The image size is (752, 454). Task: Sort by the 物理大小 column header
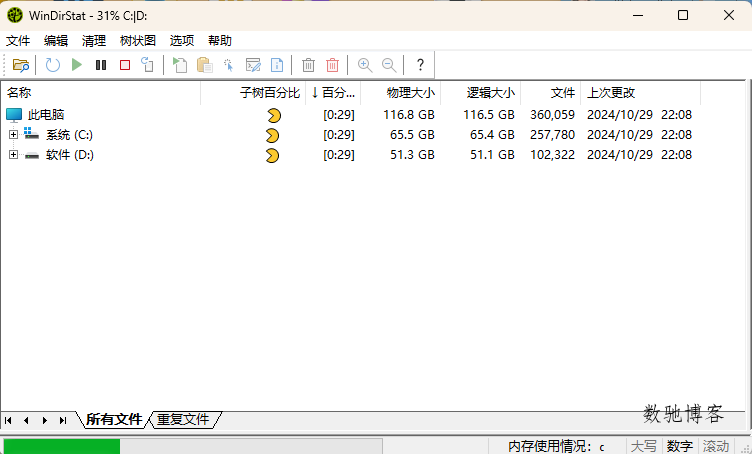pyautogui.click(x=400, y=93)
